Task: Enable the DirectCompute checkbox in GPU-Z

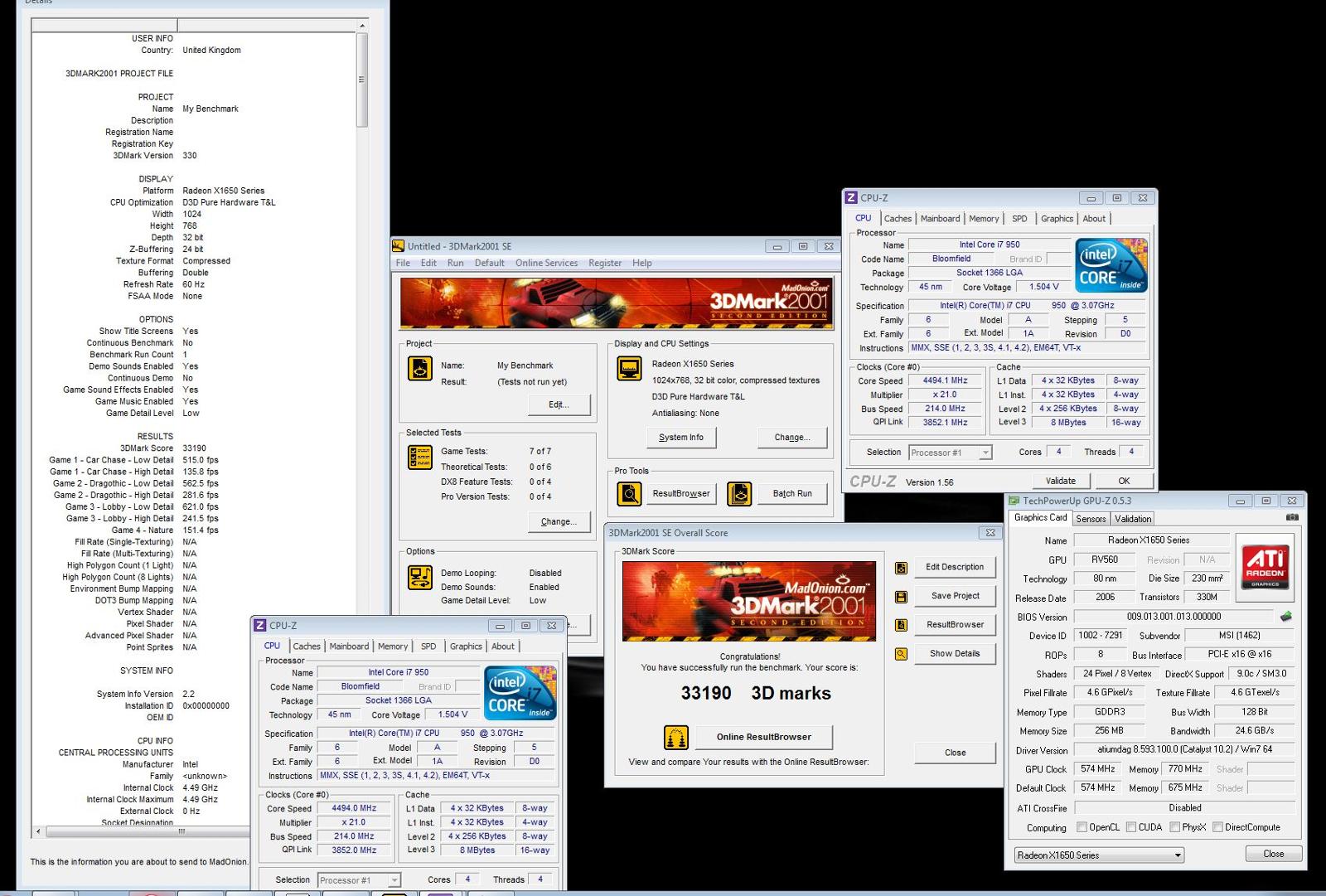Action: pyautogui.click(x=1217, y=827)
